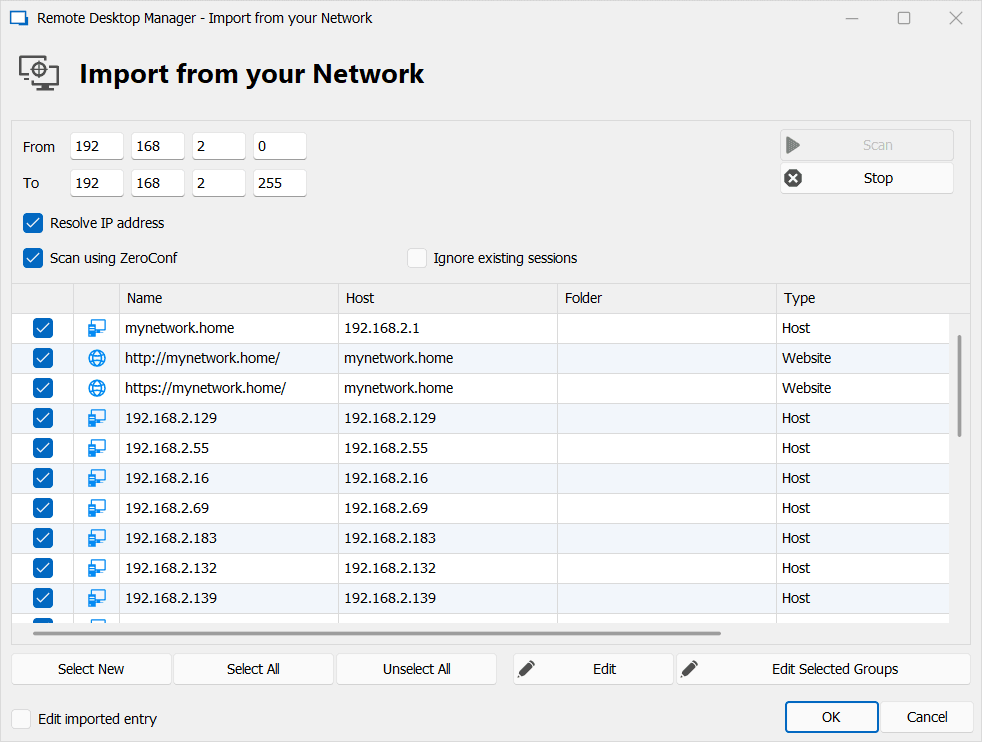Image resolution: width=982 pixels, height=742 pixels.
Task: Click the Remote Desktop Manager title bar icon
Action: pyautogui.click(x=19, y=18)
